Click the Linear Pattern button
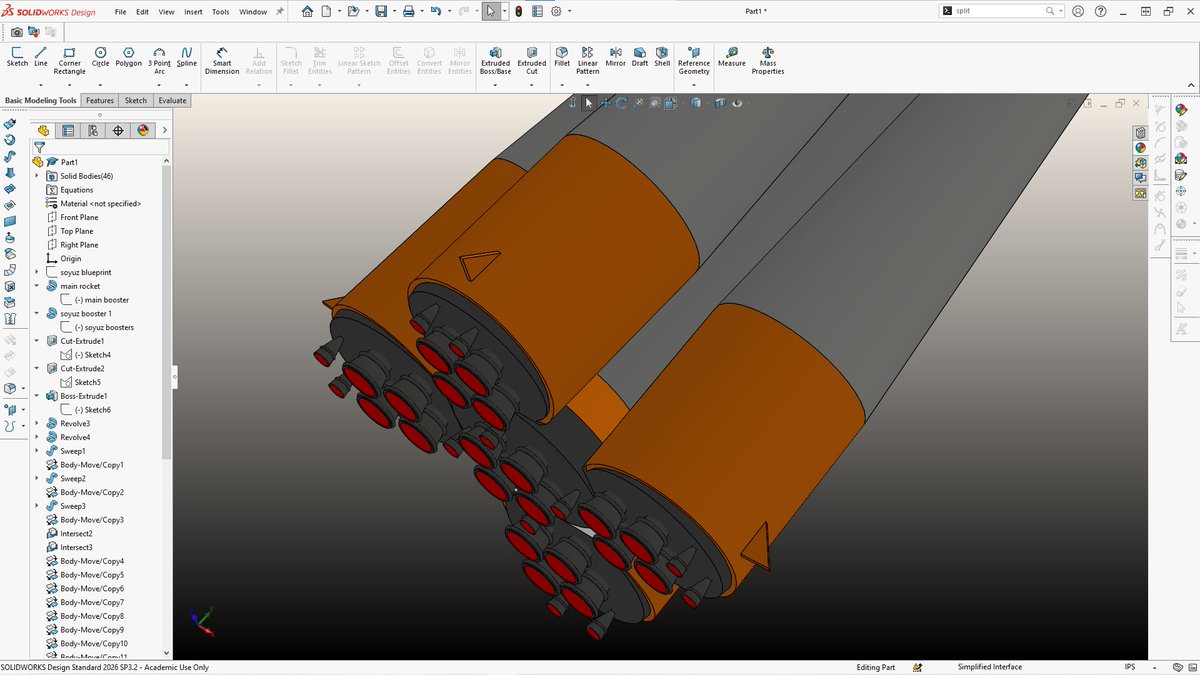This screenshot has width=1200, height=675. click(588, 59)
